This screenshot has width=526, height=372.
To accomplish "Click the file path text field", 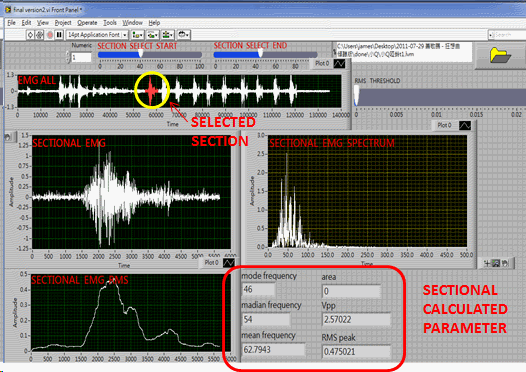I will click(402, 51).
